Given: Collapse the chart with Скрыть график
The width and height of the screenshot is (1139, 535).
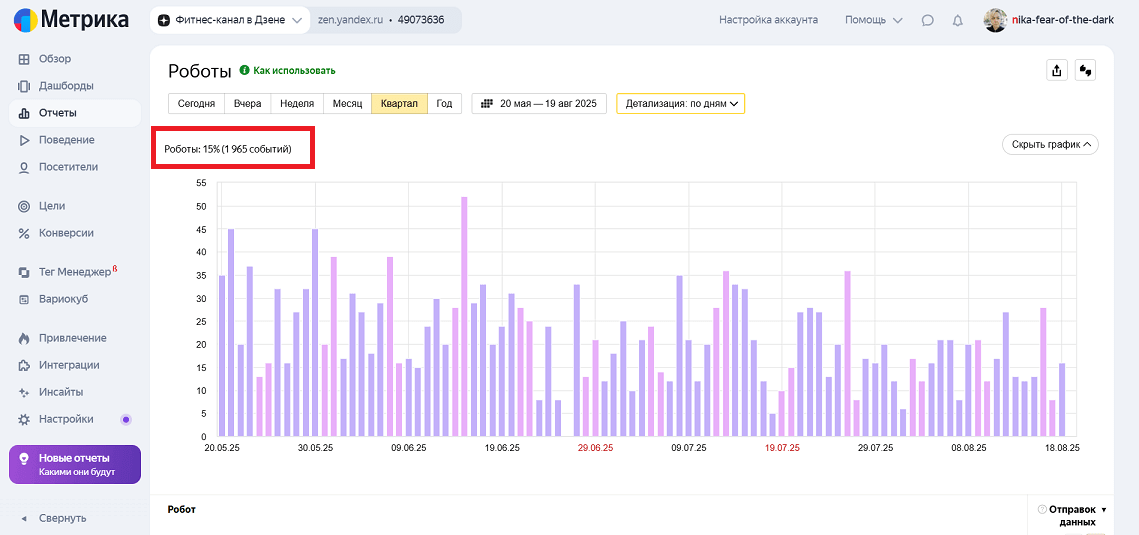Looking at the screenshot, I should point(1050,144).
